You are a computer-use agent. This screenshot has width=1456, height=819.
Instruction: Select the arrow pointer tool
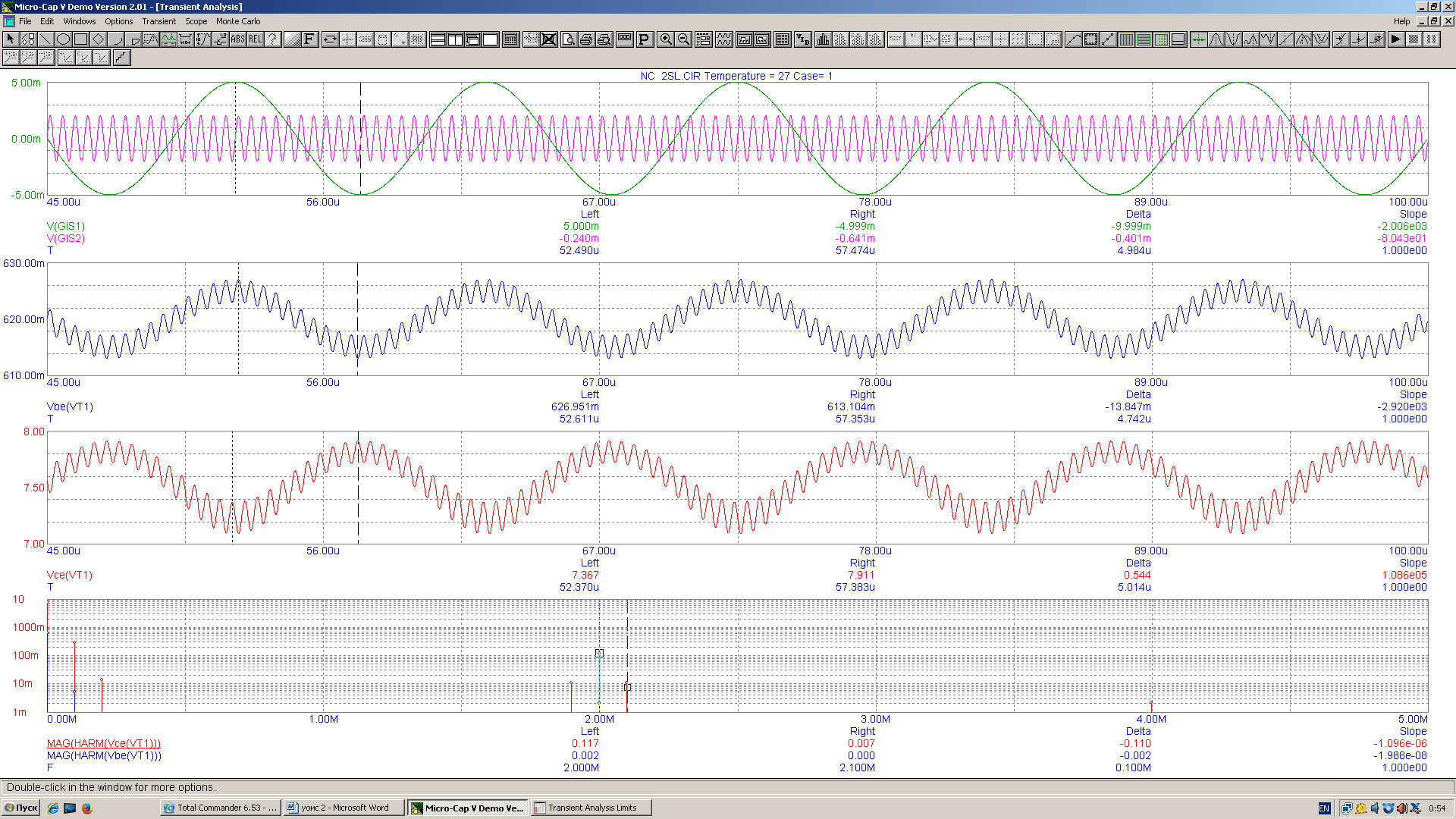pos(11,39)
